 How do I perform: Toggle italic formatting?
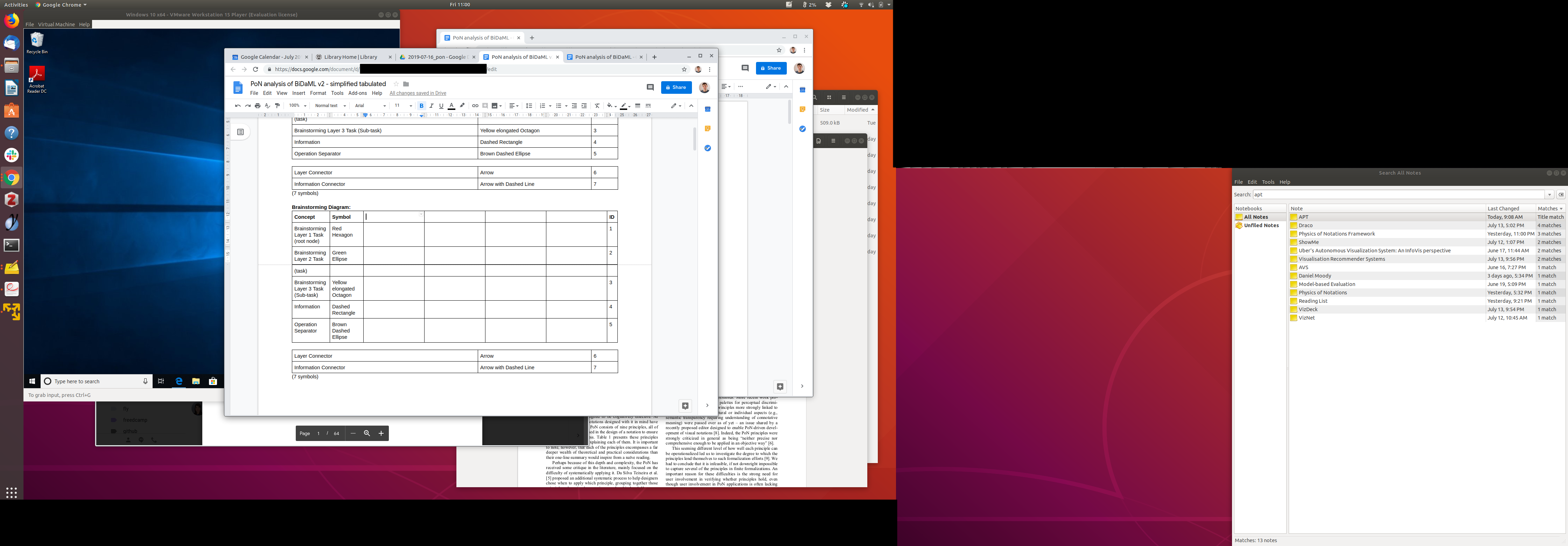pyautogui.click(x=432, y=106)
